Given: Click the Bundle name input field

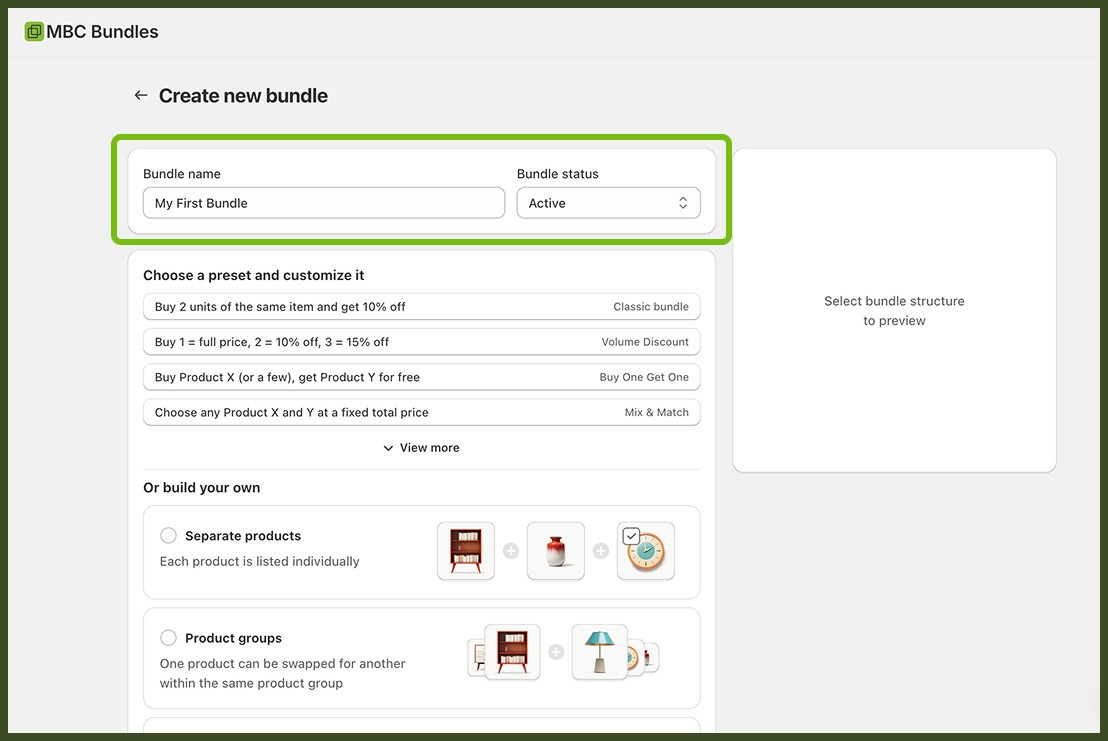Looking at the screenshot, I should click(323, 202).
